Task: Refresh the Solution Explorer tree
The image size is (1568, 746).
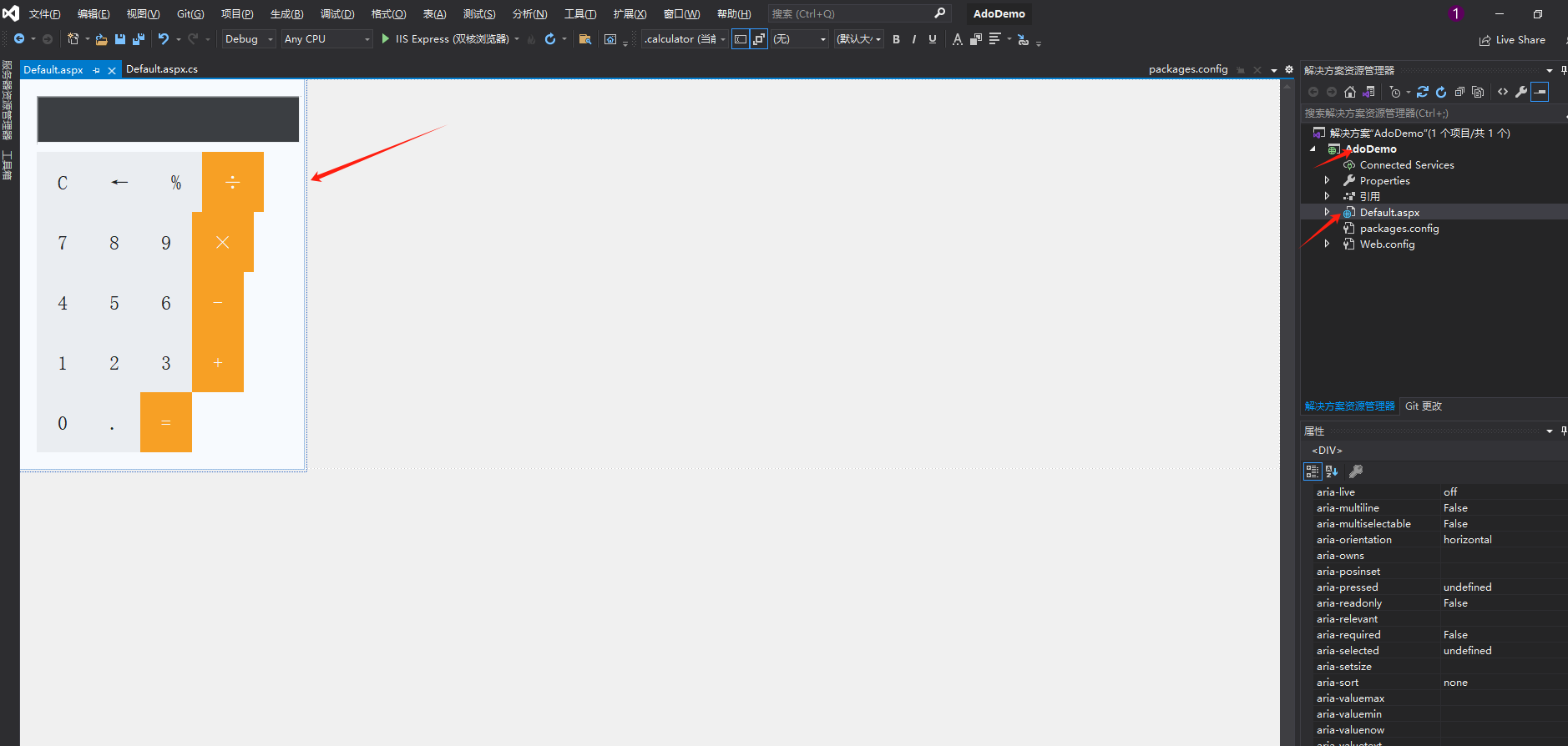Action: click(1441, 92)
